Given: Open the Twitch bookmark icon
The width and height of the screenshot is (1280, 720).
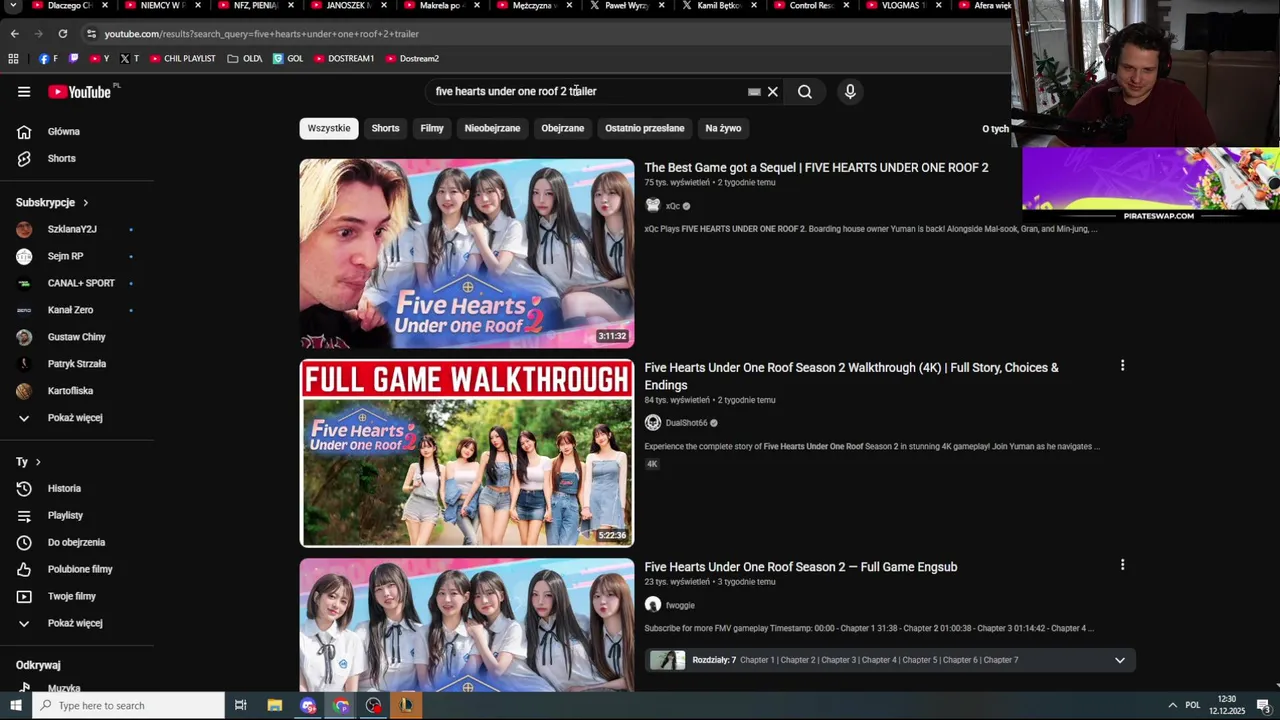Looking at the screenshot, I should (73, 59).
